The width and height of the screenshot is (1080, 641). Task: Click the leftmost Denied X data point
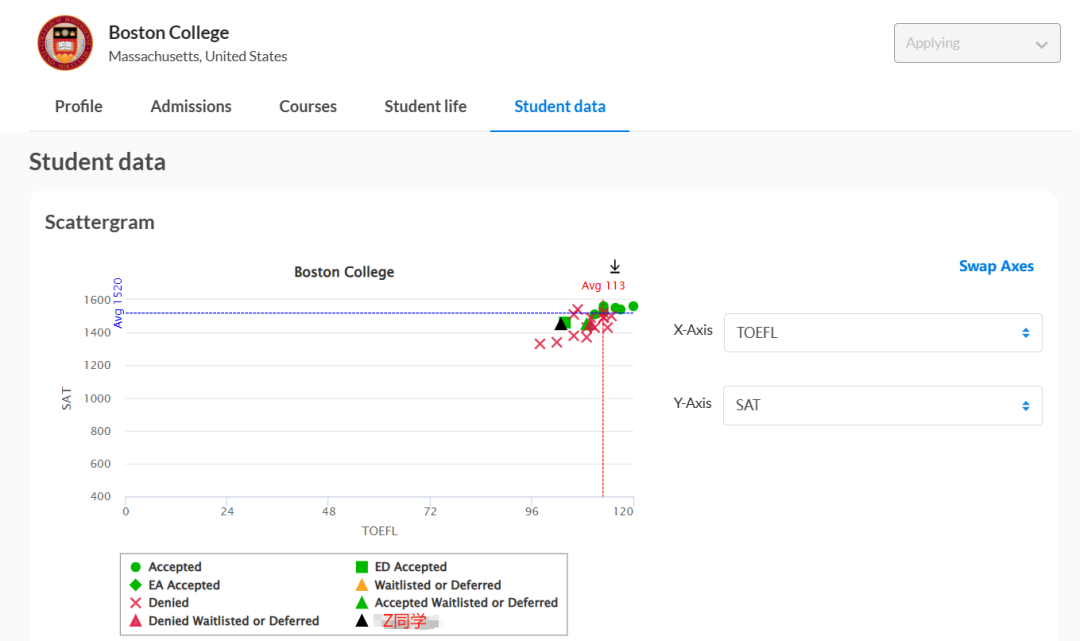click(540, 344)
